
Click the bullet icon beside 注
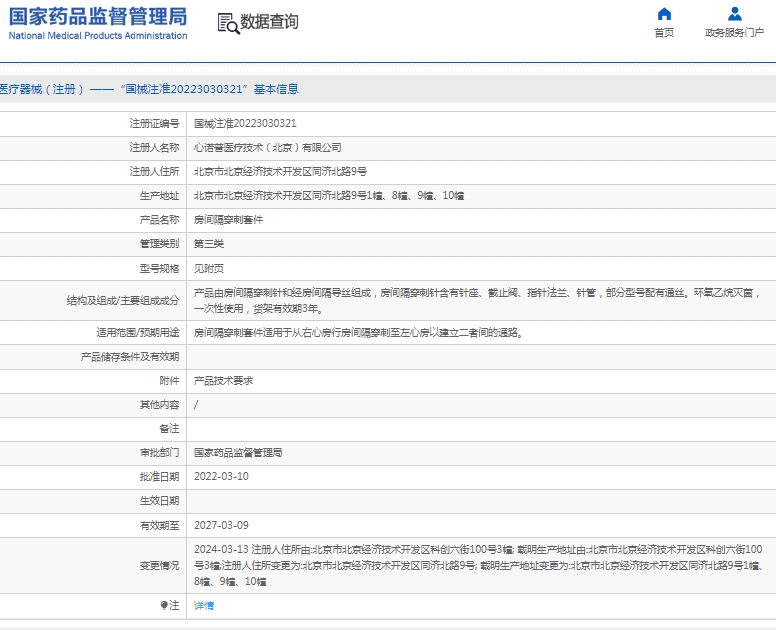[164, 605]
